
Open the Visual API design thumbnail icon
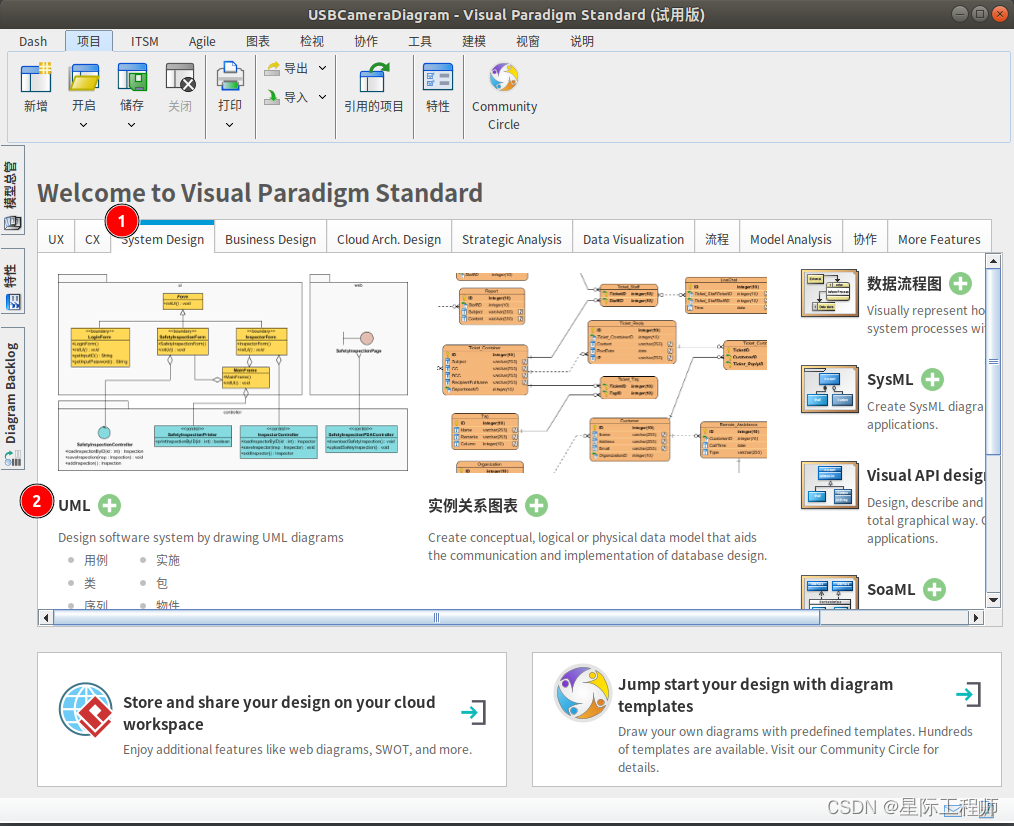pyautogui.click(x=830, y=484)
